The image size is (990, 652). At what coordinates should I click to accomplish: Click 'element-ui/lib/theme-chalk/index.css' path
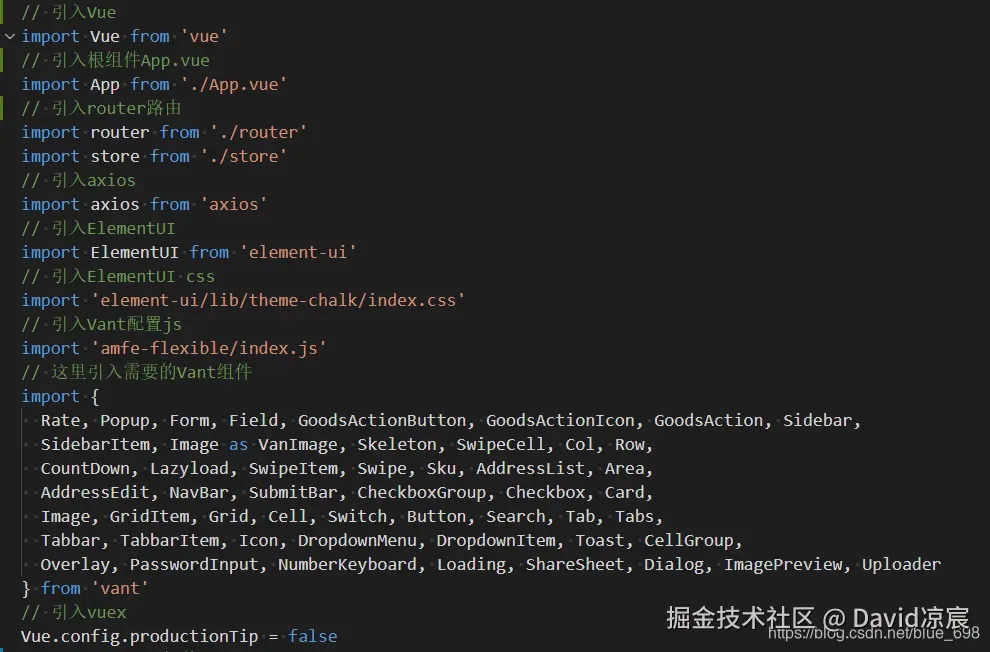278,300
